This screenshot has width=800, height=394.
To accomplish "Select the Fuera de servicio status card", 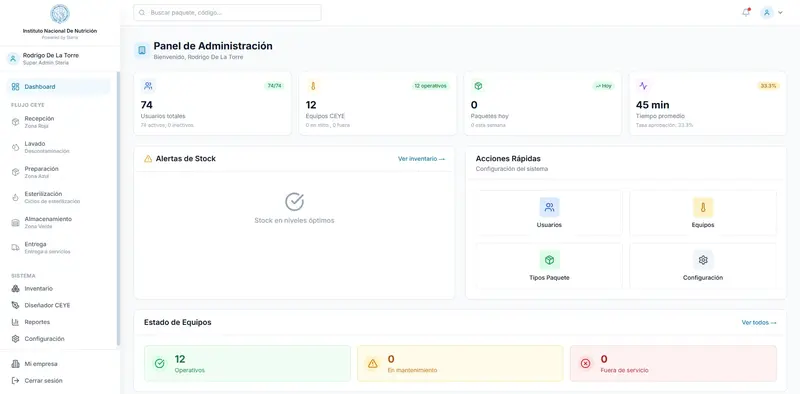I will 673,363.
